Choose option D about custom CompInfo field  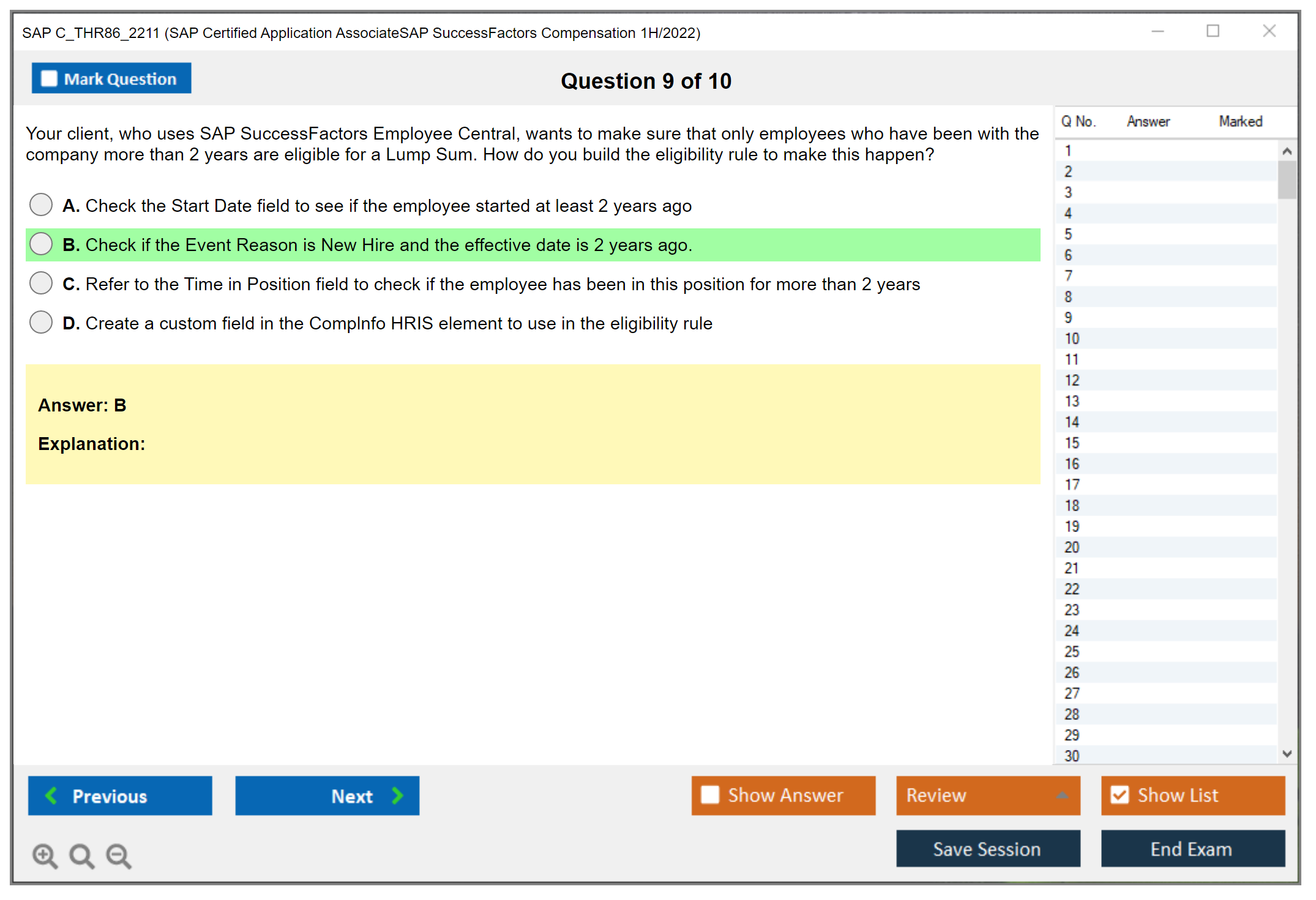tap(41, 322)
